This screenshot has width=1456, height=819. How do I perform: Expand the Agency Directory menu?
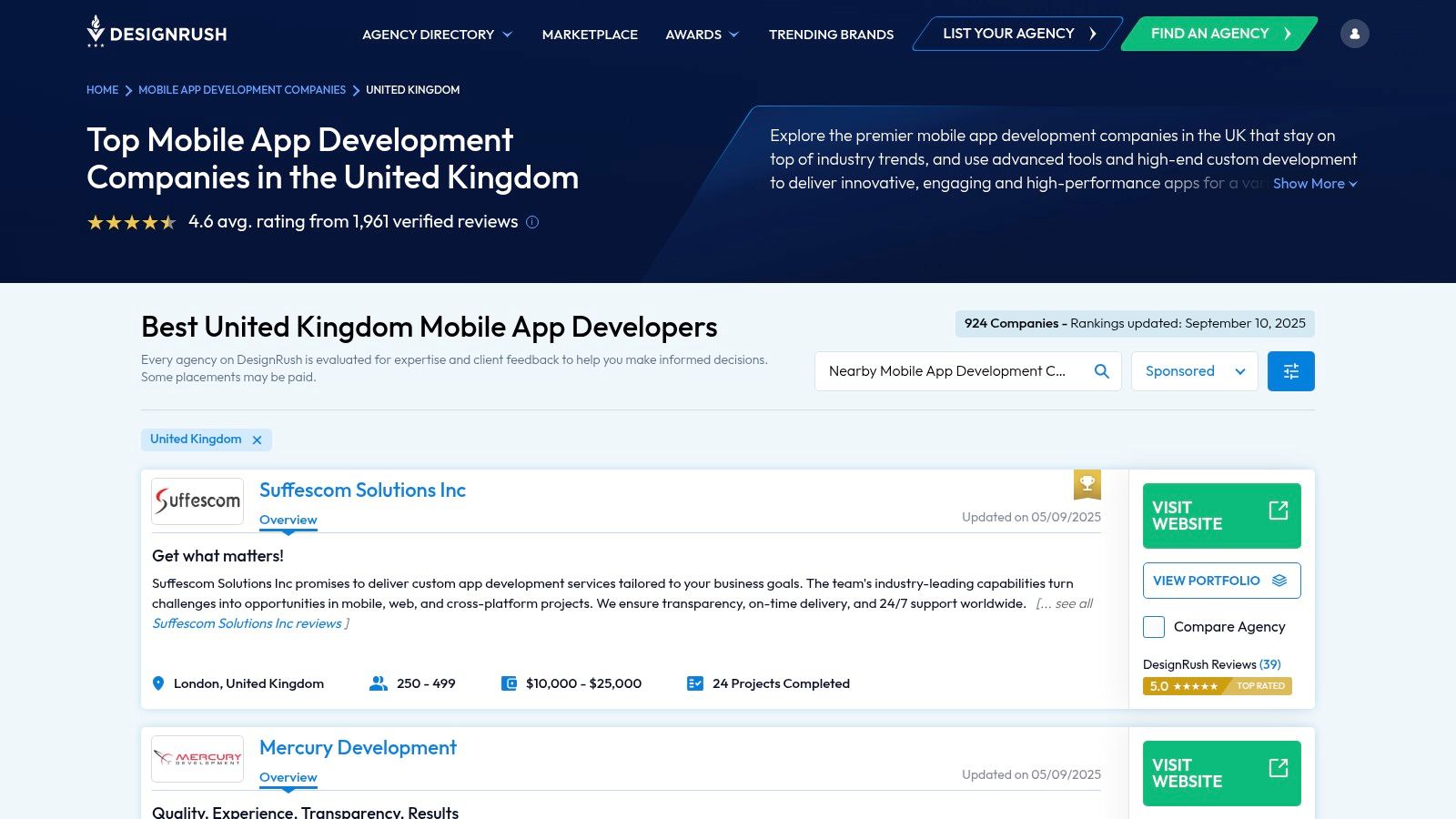pos(437,35)
